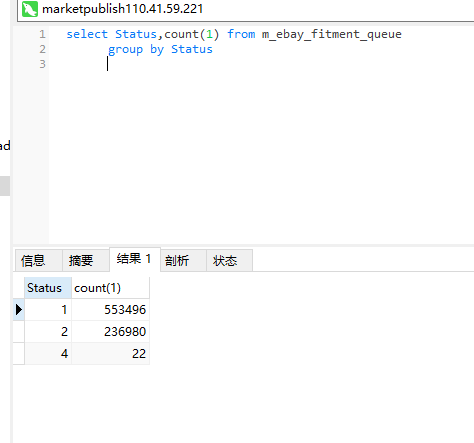Select the cell with value 553496

tap(110, 310)
